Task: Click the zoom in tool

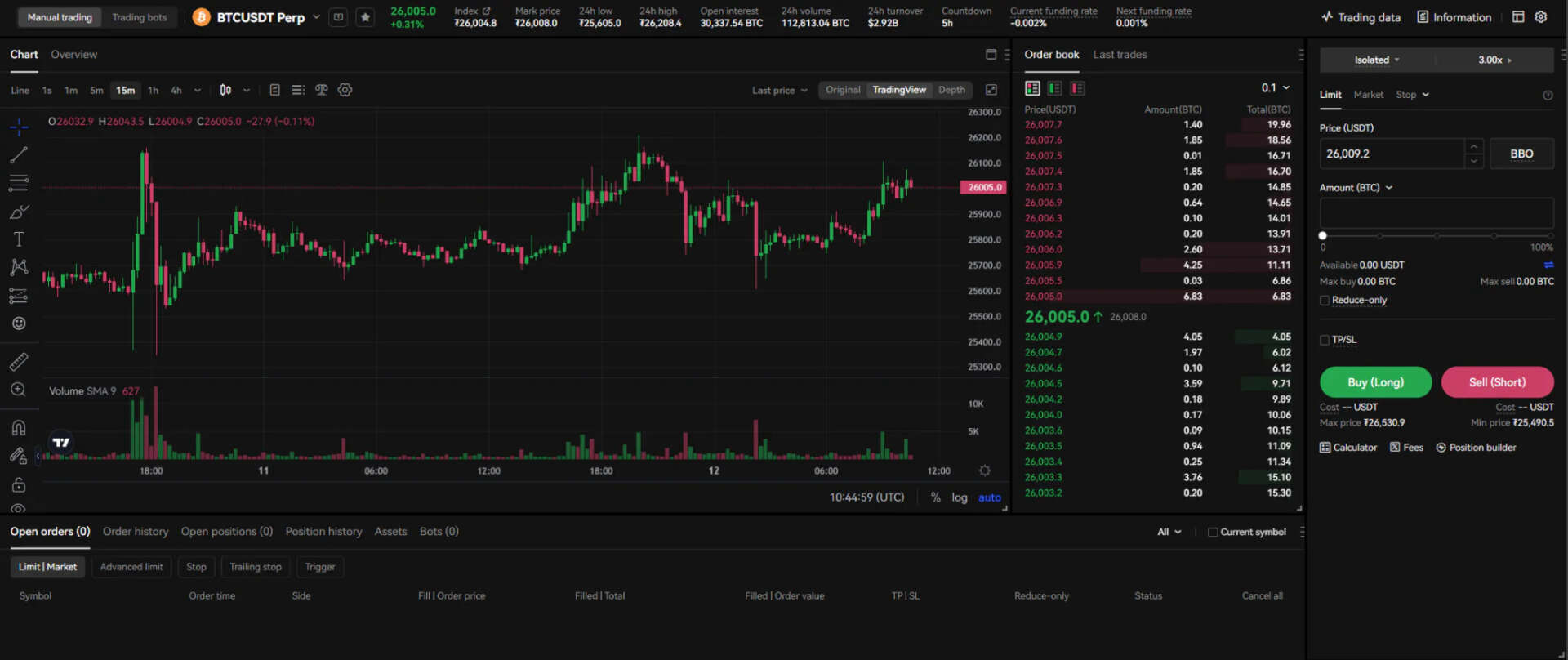Action: pyautogui.click(x=19, y=390)
